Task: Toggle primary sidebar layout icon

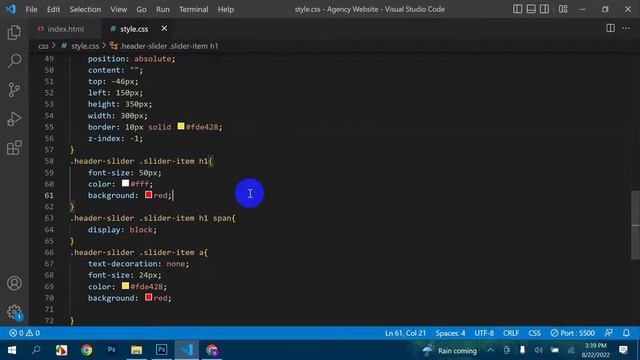Action: (x=517, y=9)
